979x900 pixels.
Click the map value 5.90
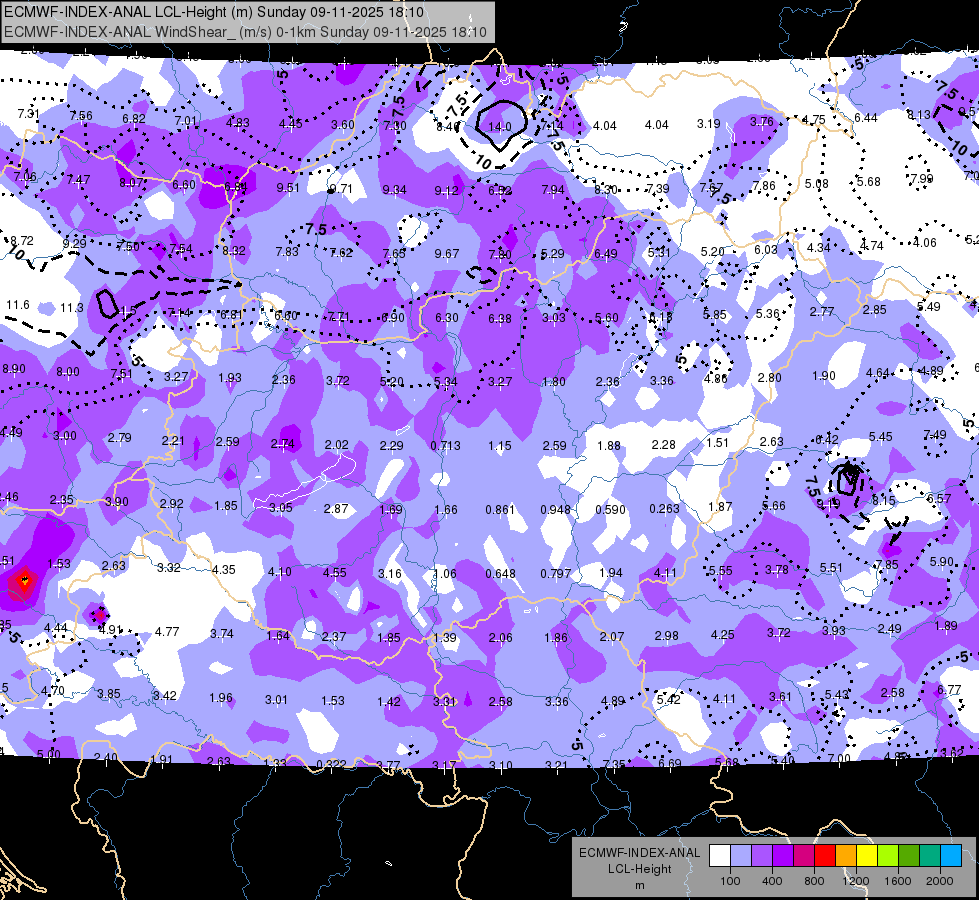coord(942,562)
